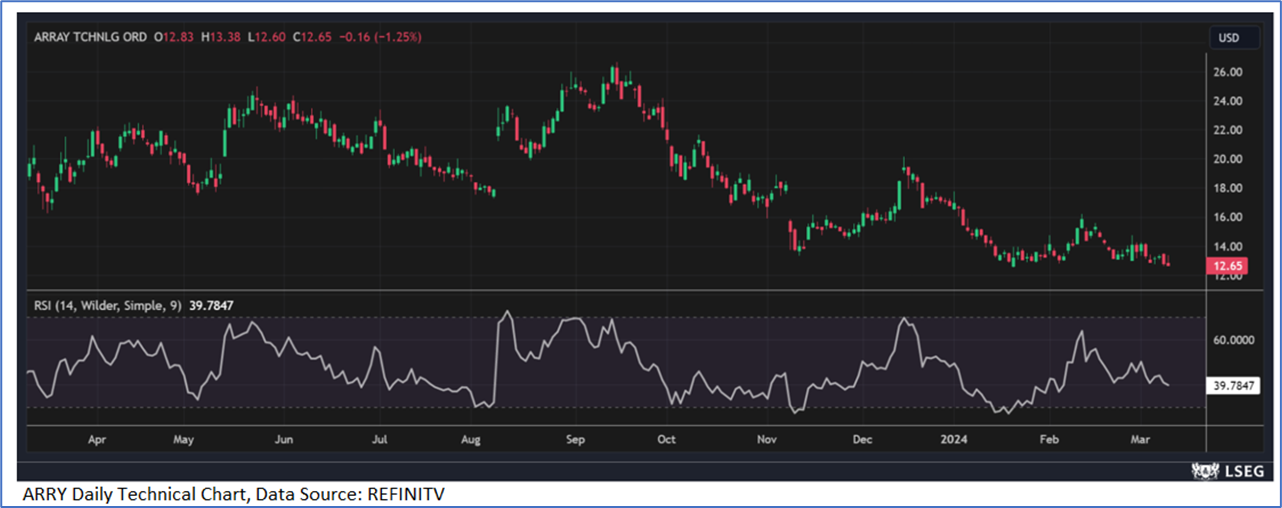Screen dimensions: 1282x508
Task: Click the H13.38 high price readout
Action: click(219, 37)
